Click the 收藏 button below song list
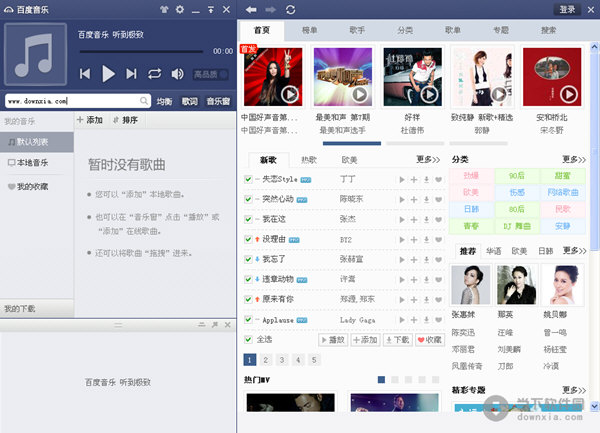Image resolution: width=600 pixels, height=433 pixels. (x=430, y=340)
